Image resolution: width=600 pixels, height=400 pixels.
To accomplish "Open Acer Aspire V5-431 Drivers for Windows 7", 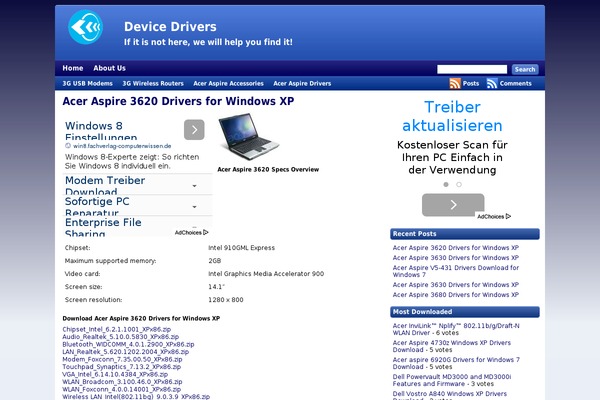I will [456, 271].
